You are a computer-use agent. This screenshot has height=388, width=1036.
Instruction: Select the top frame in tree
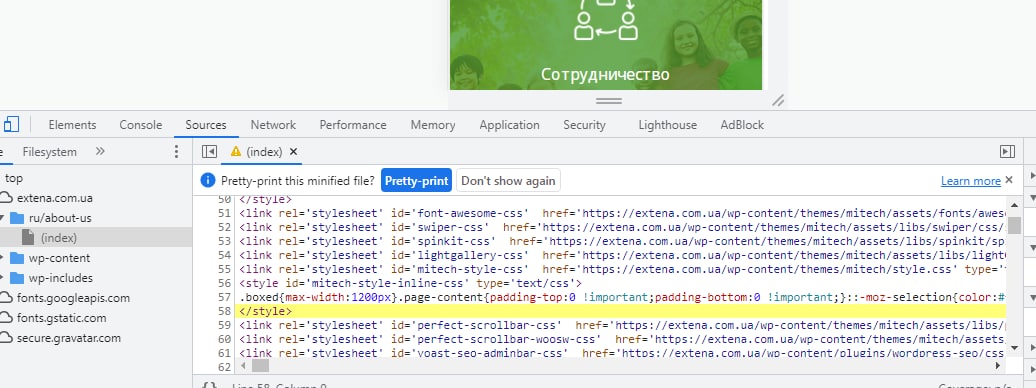click(14, 178)
